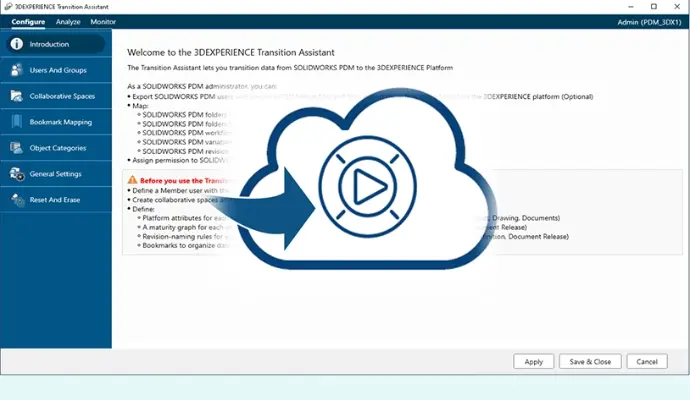Click the Collaborative Spaces folder icon
This screenshot has height=400, width=690.
coord(17,96)
